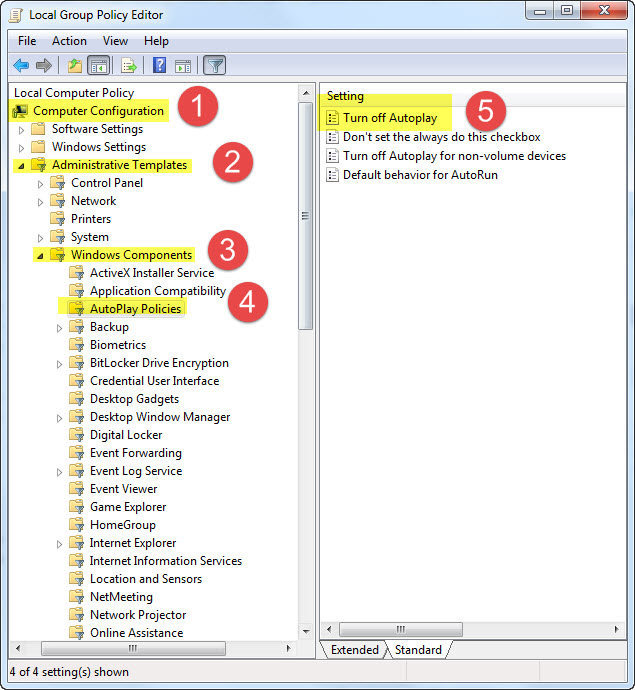Open the View menu
635x690 pixels.
115,41
